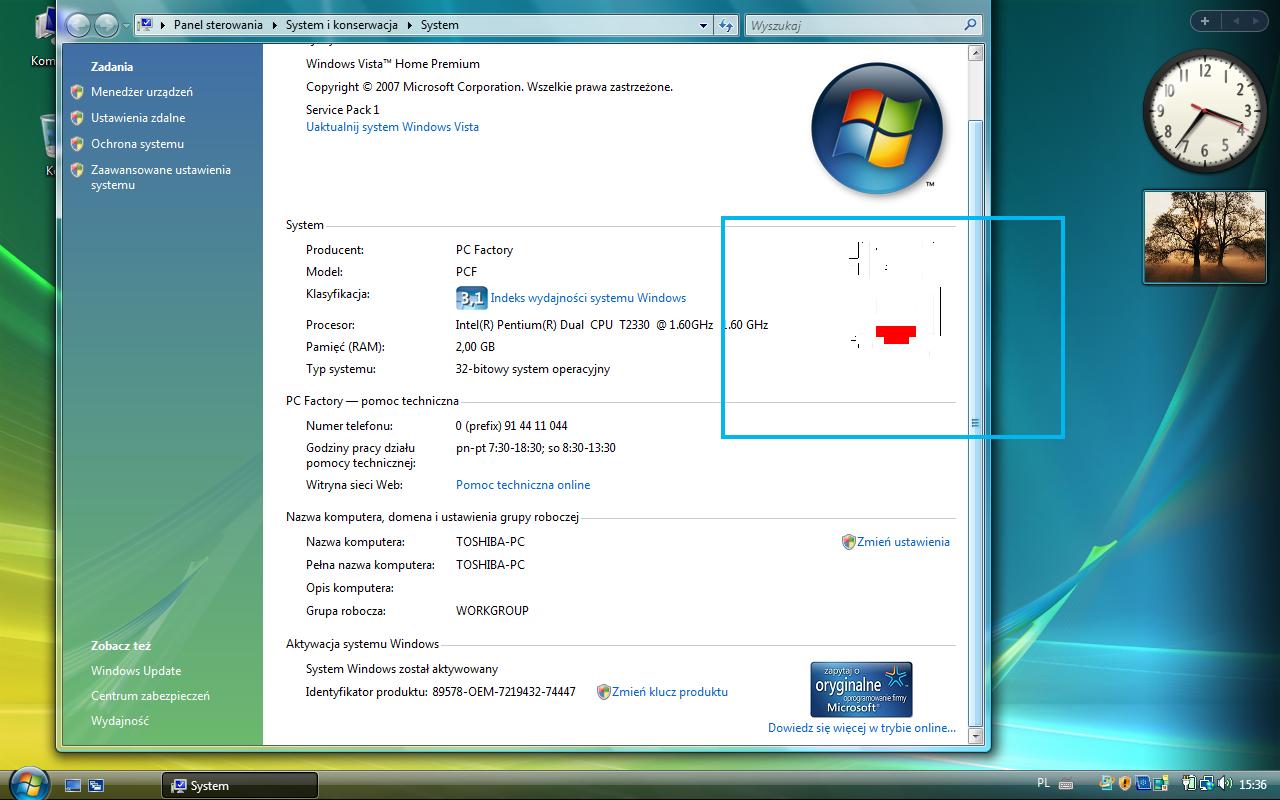Click the 15:36 taskbar clock
The height and width of the screenshot is (800, 1280).
point(1253,785)
